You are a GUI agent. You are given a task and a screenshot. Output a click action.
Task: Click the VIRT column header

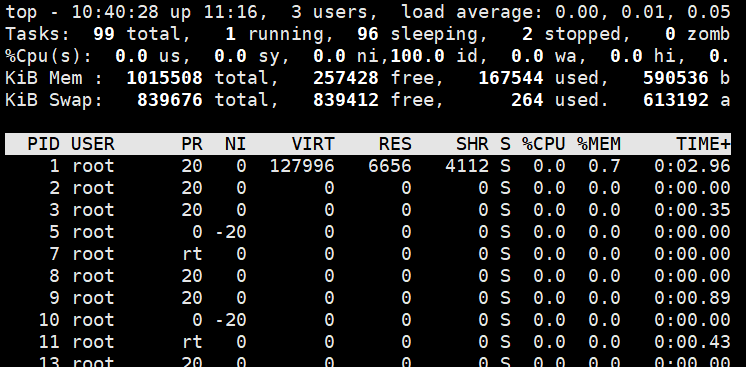[x=313, y=144]
